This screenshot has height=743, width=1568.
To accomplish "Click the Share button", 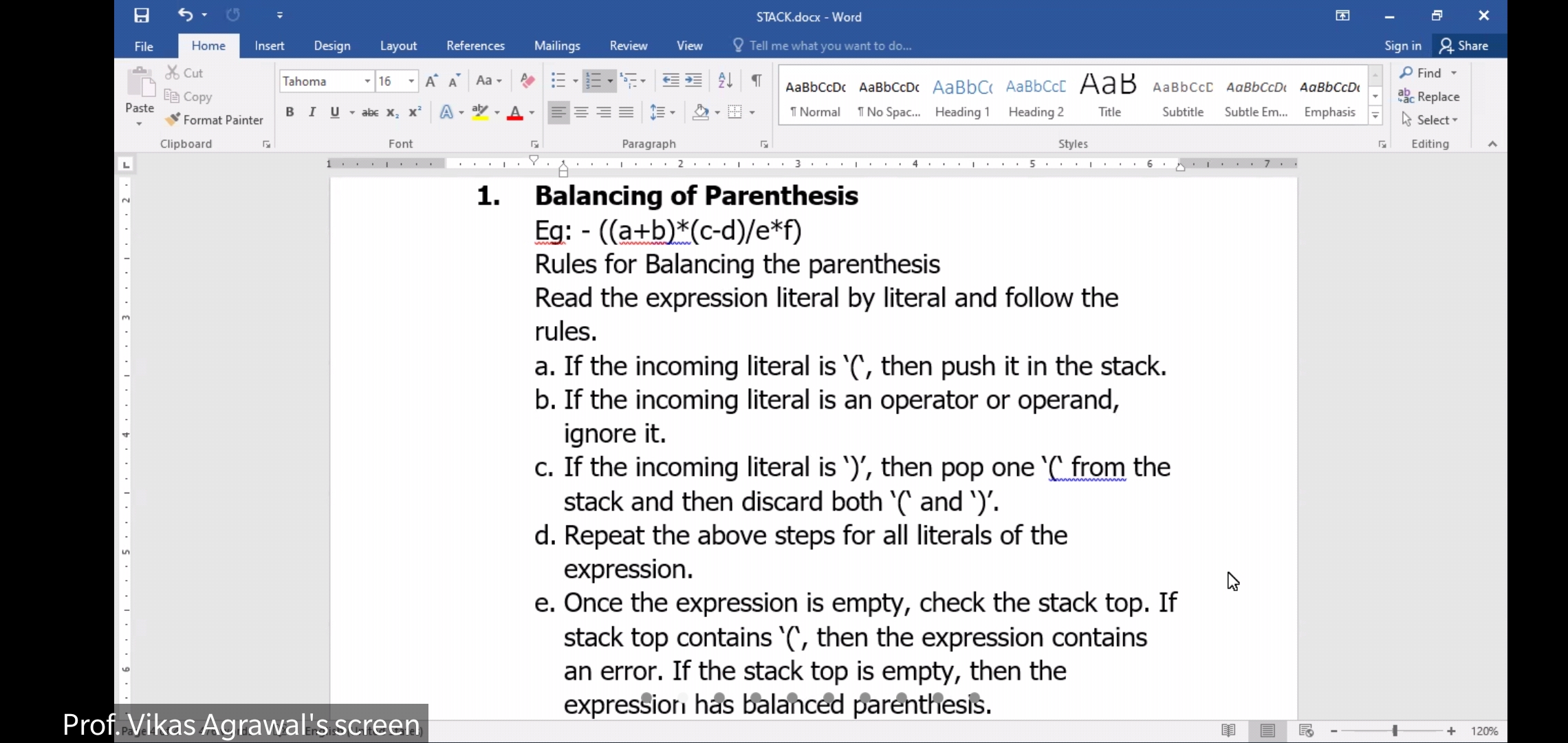I will (1464, 45).
